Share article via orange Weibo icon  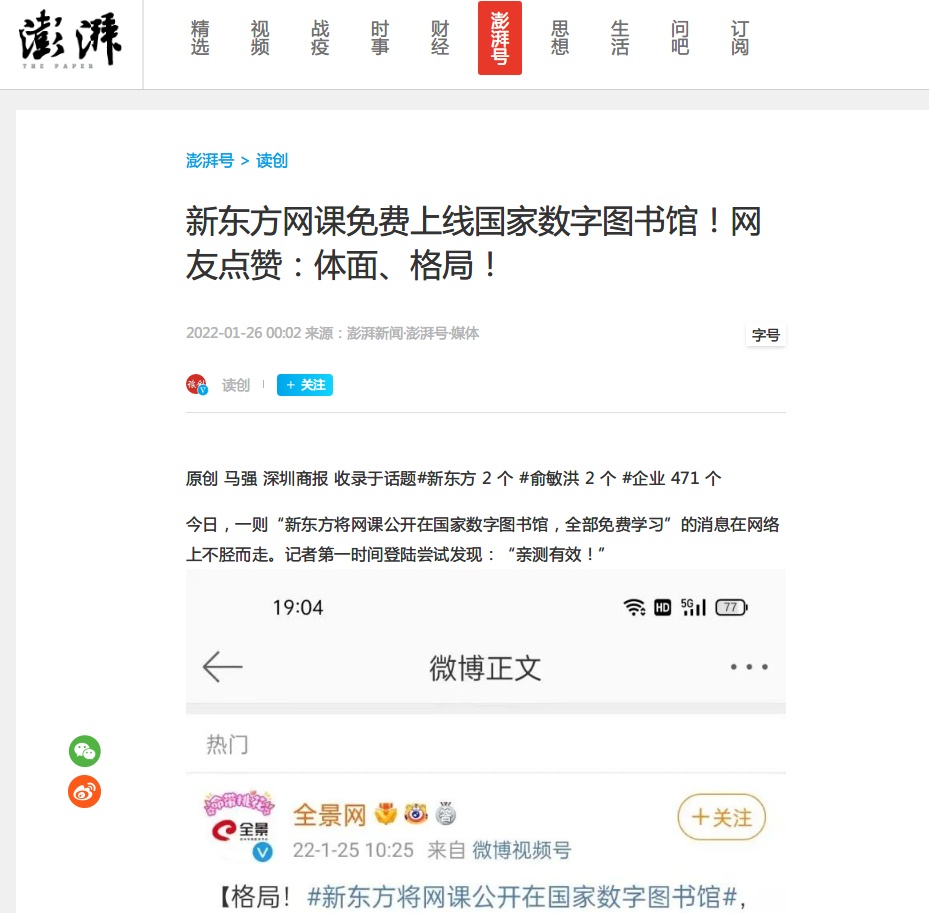(x=85, y=792)
